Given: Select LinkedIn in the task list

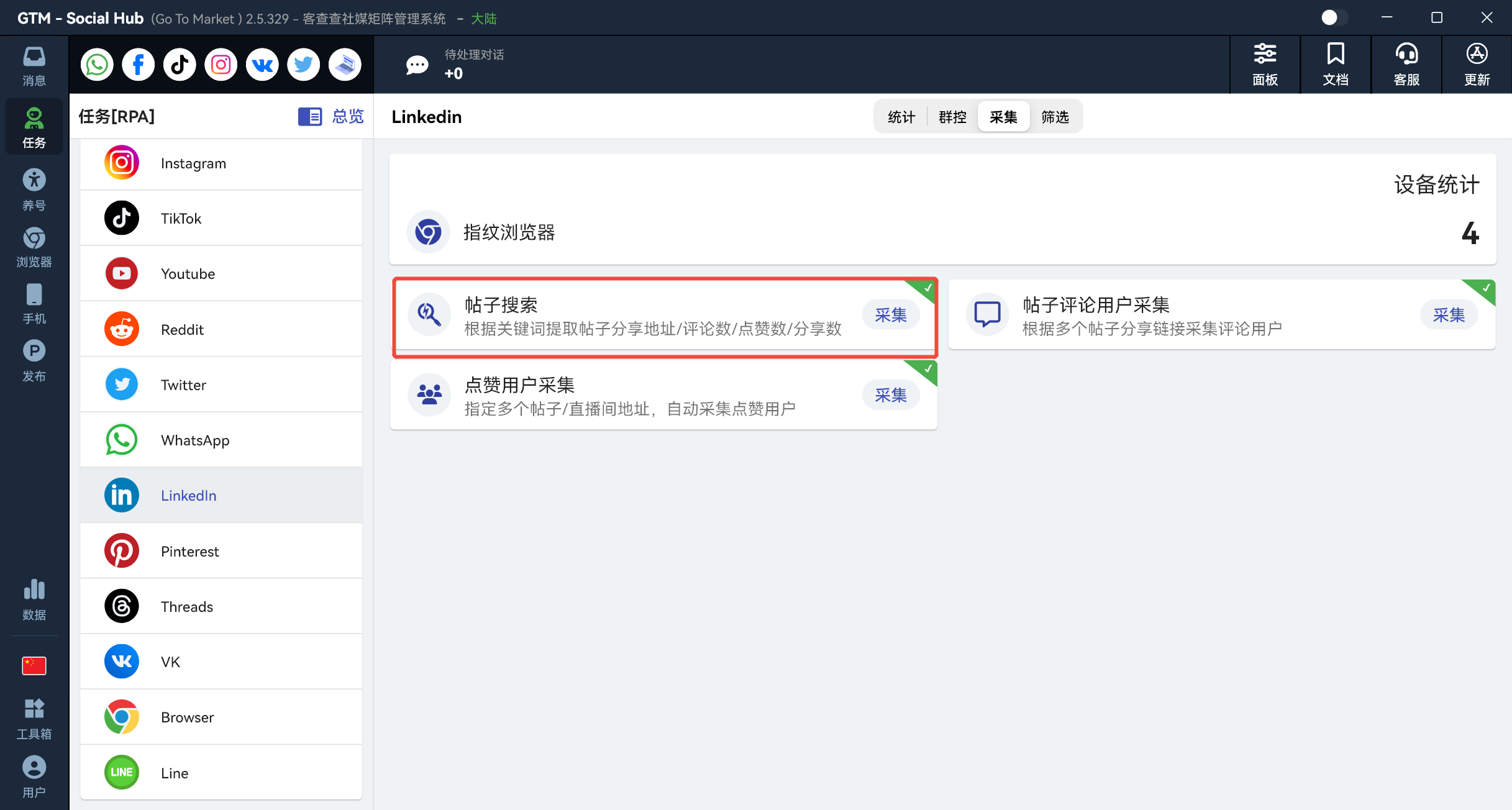Looking at the screenshot, I should coord(221,496).
